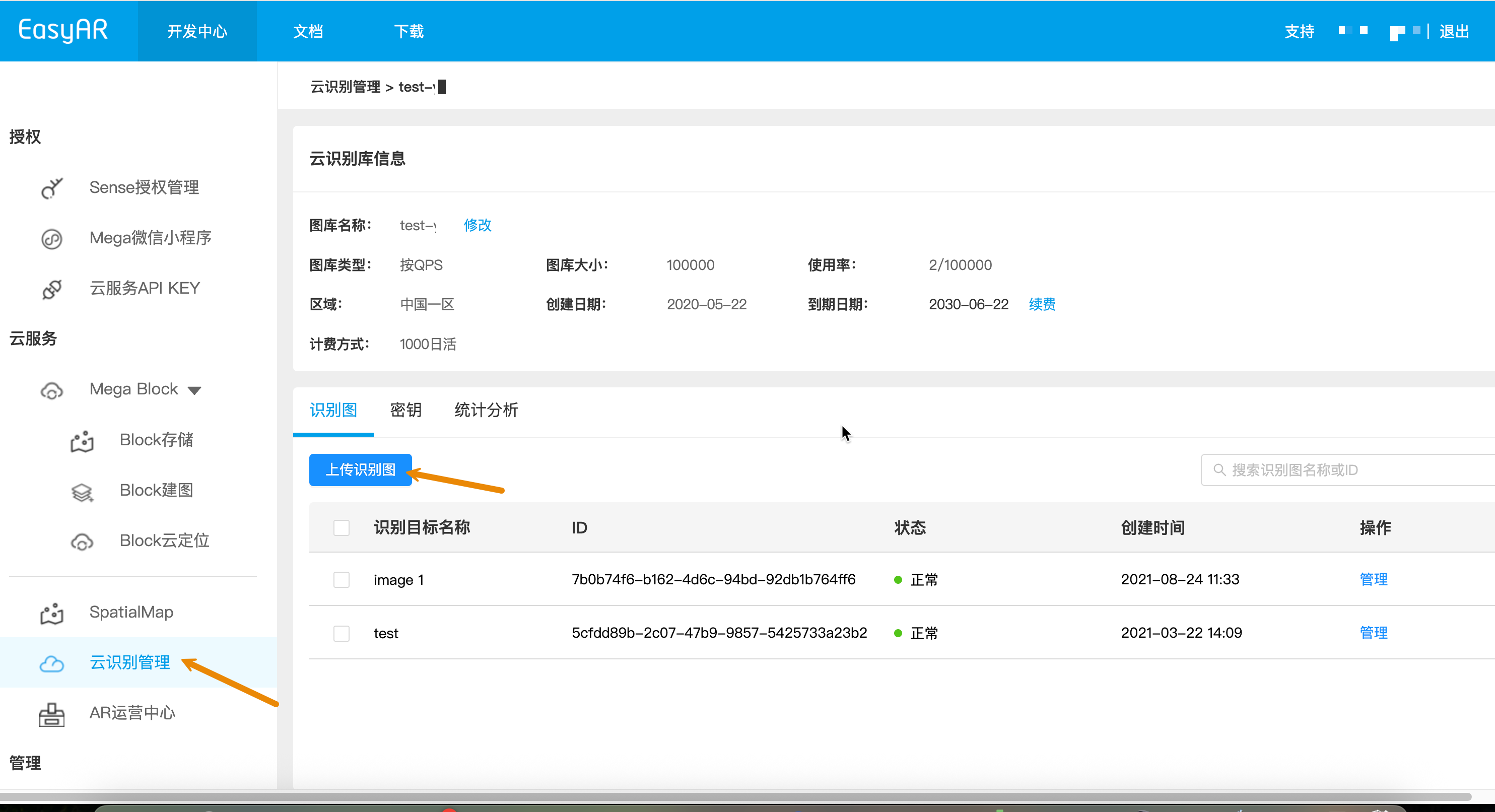The height and width of the screenshot is (812, 1495).
Task: Open the 统计分析 tab
Action: pyautogui.click(x=486, y=410)
